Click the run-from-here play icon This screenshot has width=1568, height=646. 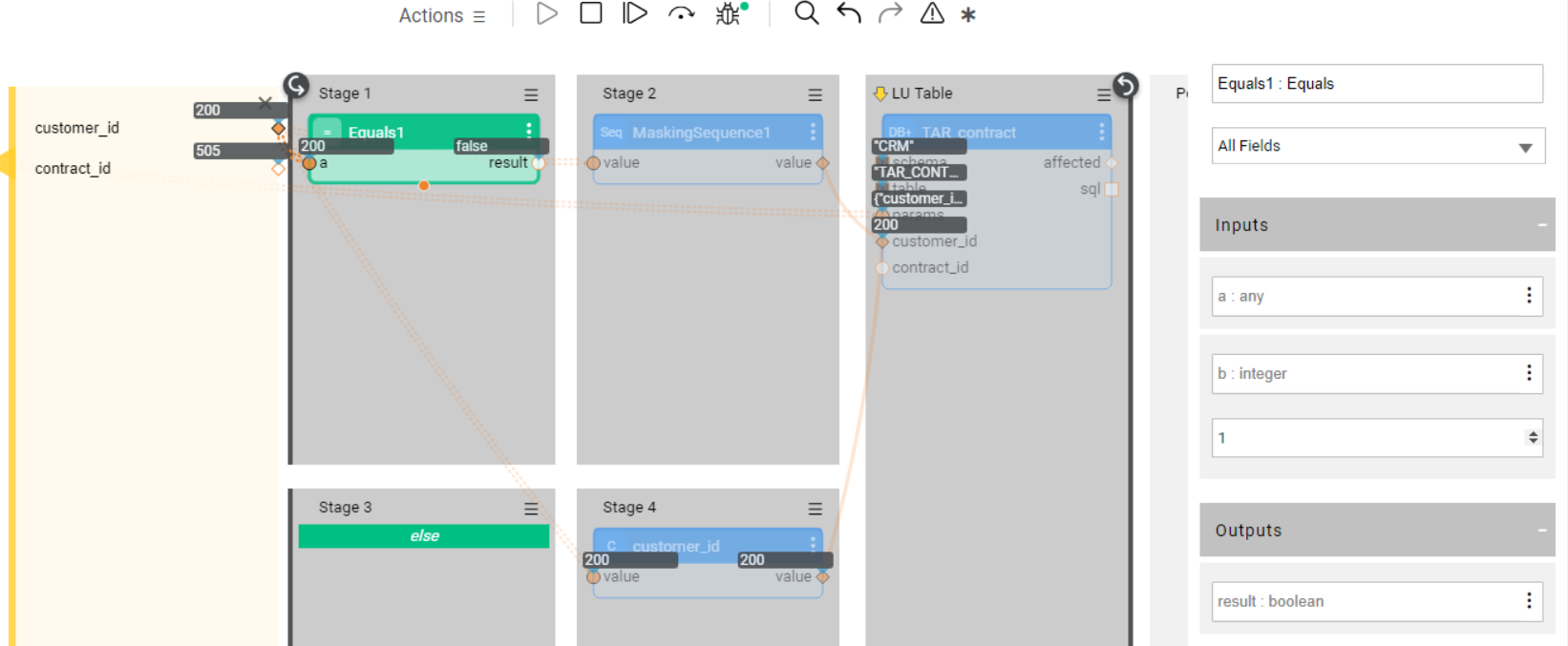coord(635,14)
